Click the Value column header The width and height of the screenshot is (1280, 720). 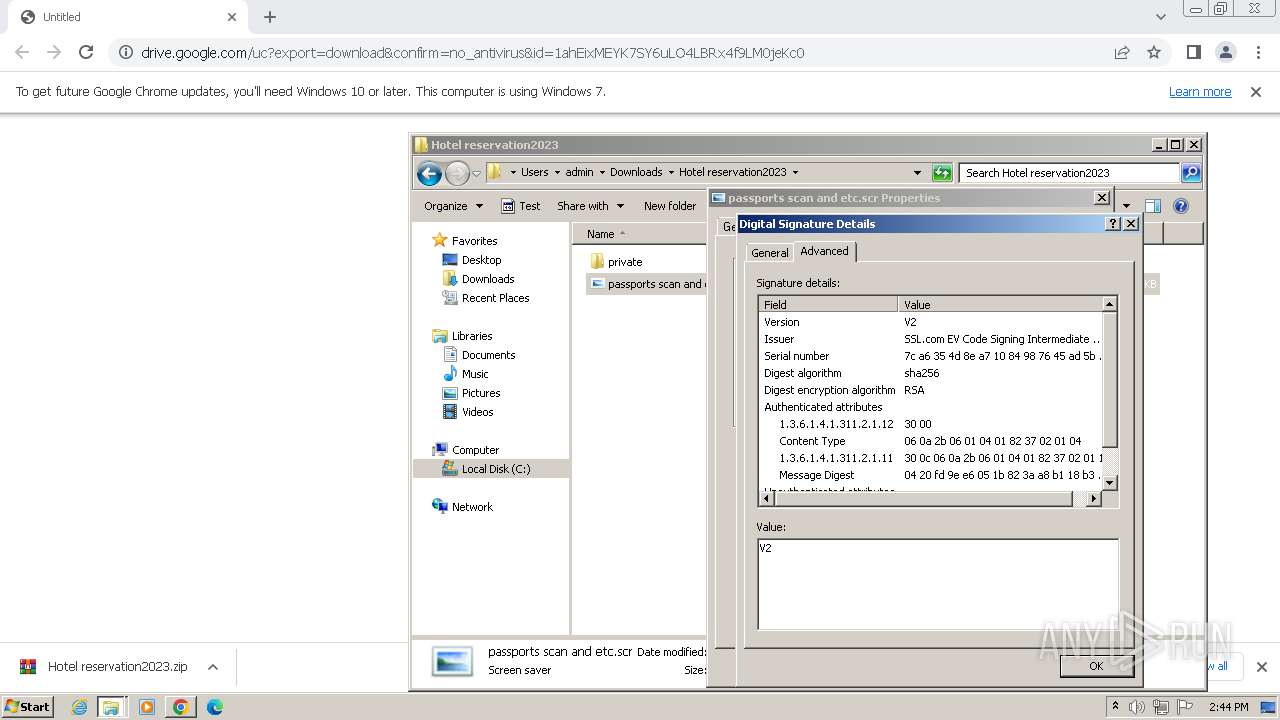tap(1000, 304)
